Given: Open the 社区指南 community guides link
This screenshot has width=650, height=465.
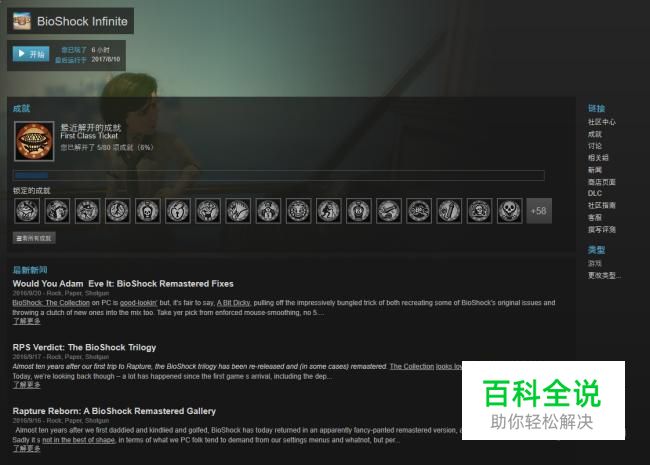Looking at the screenshot, I should tap(601, 205).
